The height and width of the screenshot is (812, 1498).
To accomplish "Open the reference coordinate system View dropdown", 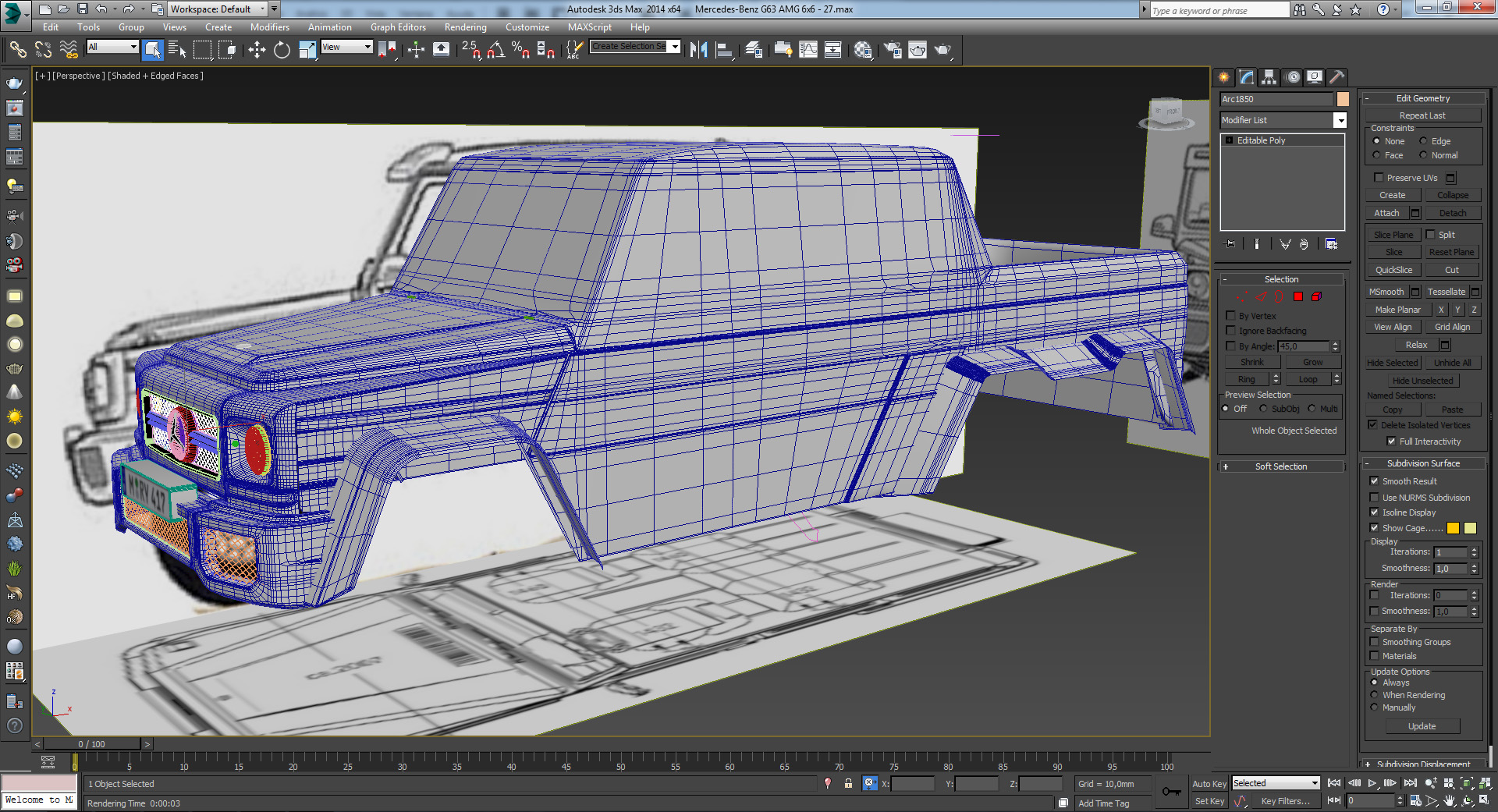I will [x=346, y=47].
